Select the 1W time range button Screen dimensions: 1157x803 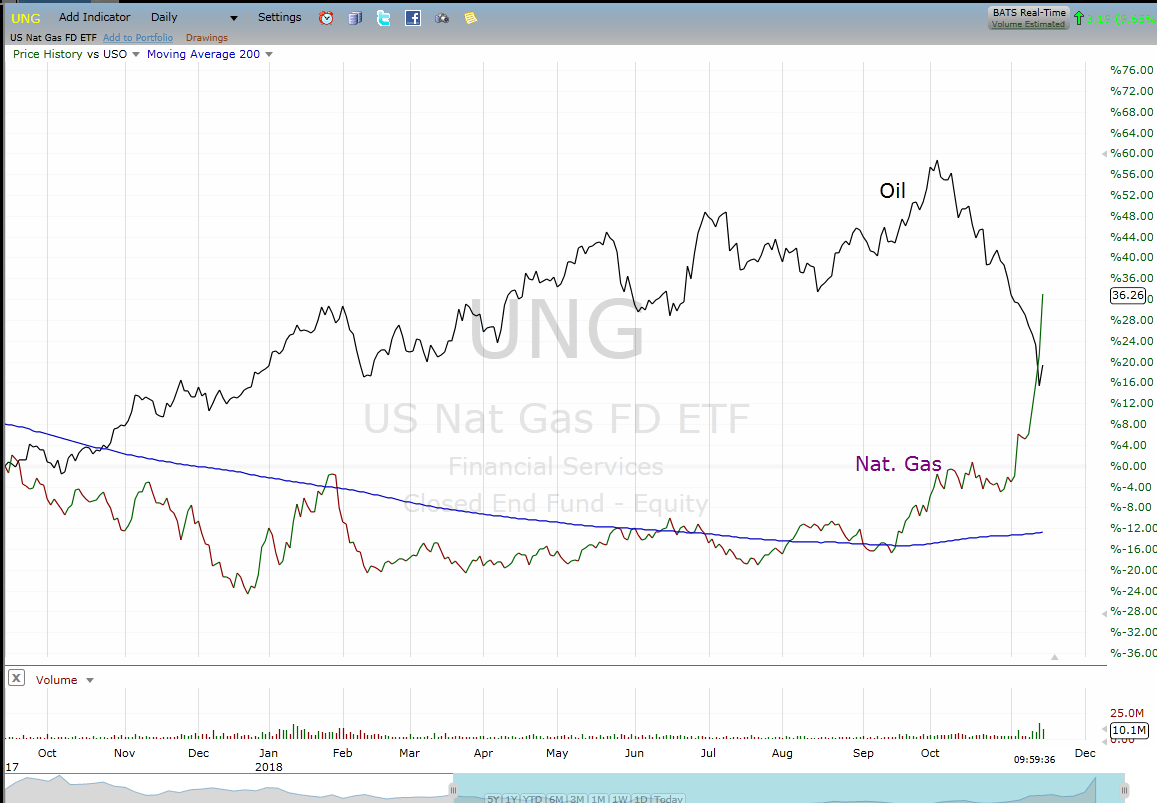point(621,799)
